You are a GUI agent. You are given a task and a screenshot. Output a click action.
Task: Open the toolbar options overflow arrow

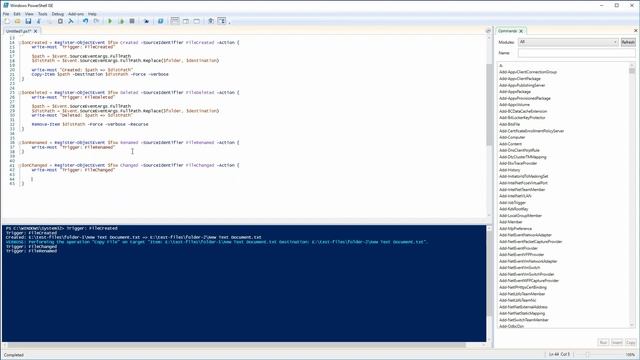[x=229, y=22]
